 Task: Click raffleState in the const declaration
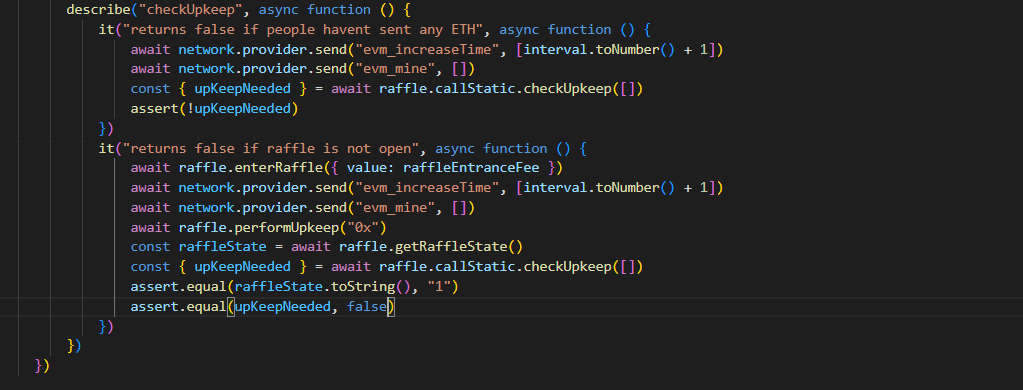[x=222, y=247]
